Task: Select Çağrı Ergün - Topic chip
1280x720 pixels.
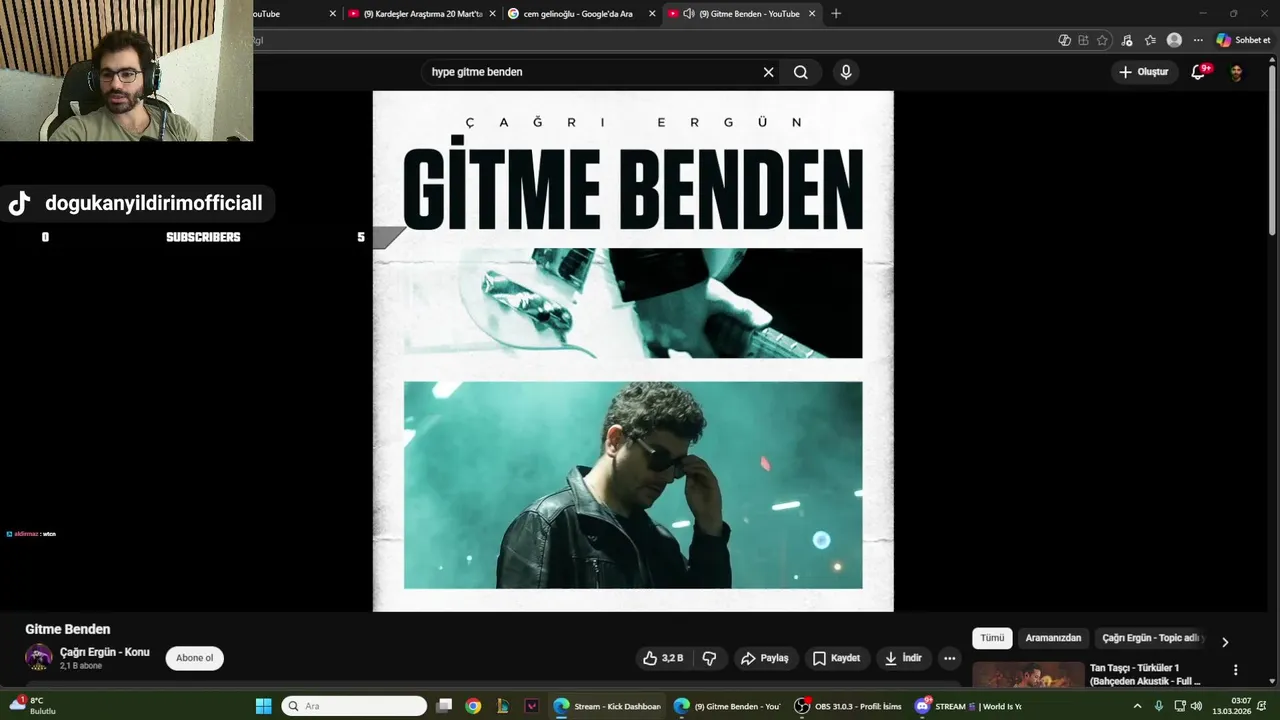Action: (x=1150, y=638)
